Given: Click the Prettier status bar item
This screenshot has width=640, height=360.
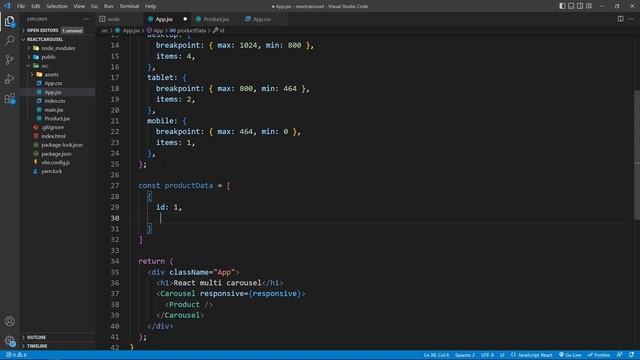Looking at the screenshot, I should [x=599, y=355].
